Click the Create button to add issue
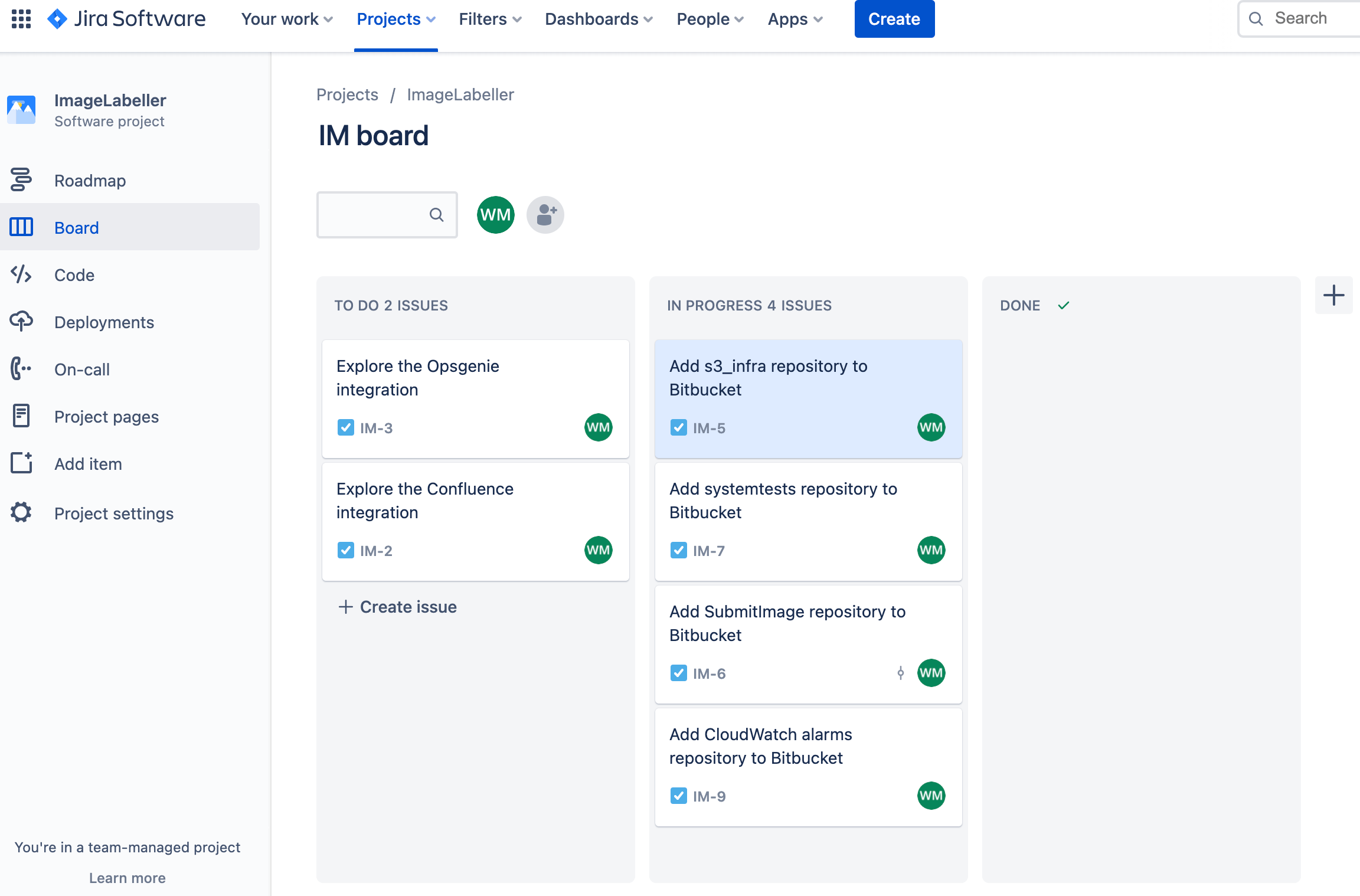This screenshot has height=896, width=1360. click(x=894, y=18)
